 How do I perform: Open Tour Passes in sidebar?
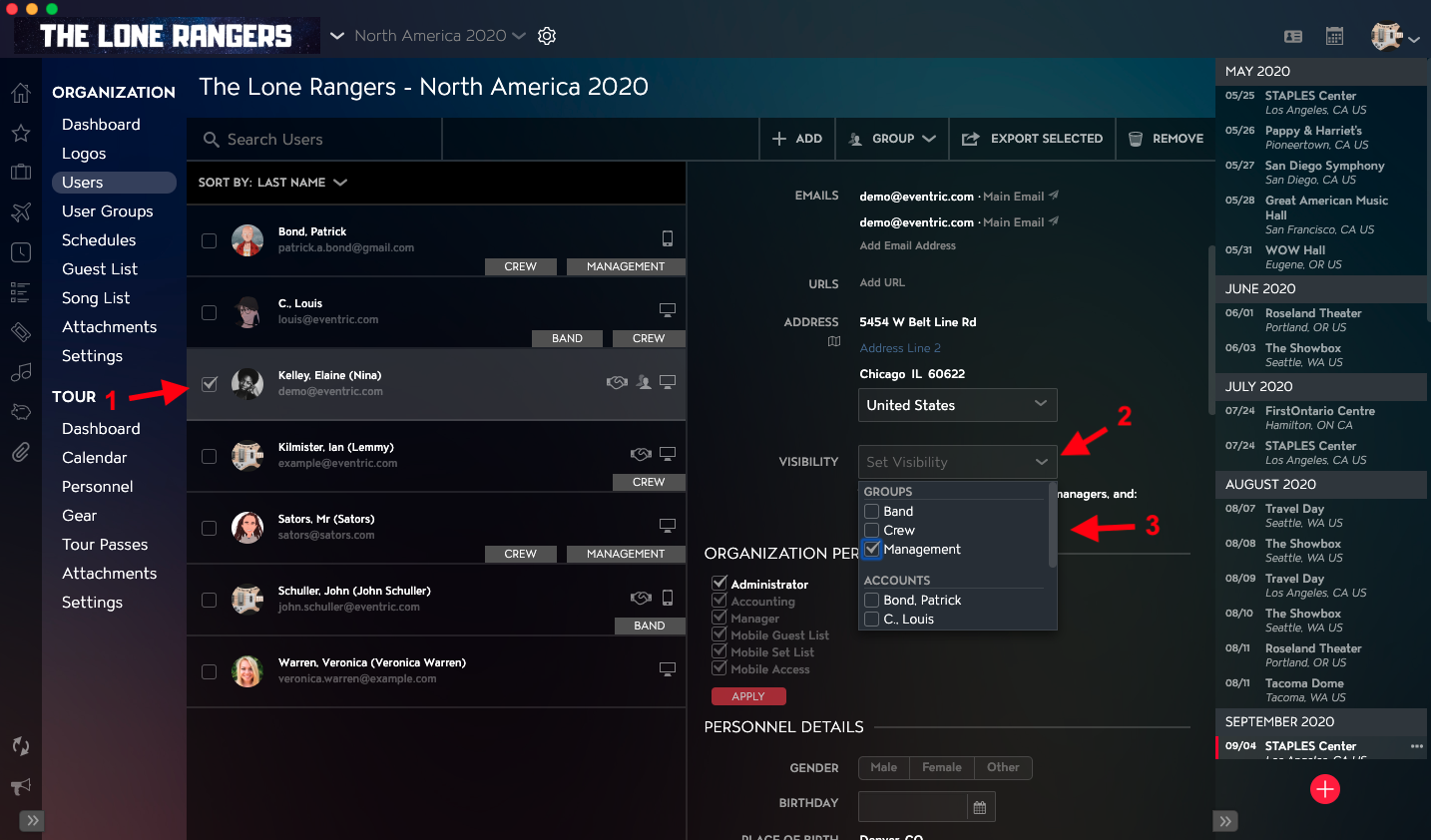pyautogui.click(x=105, y=545)
